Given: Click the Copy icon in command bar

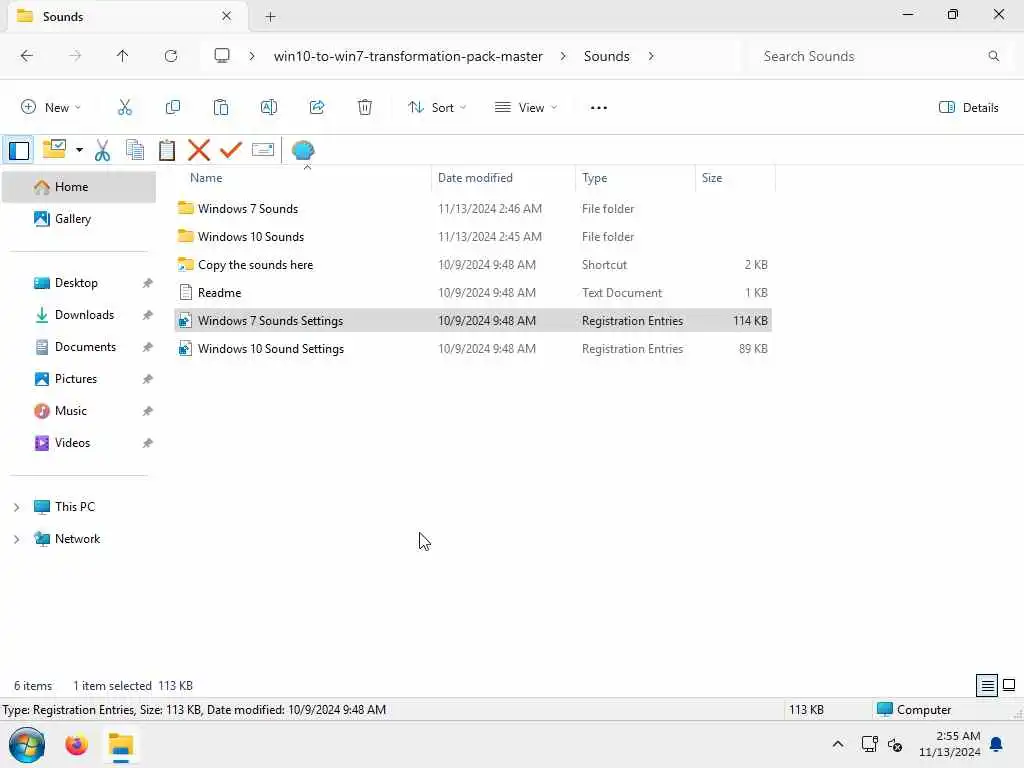Looking at the screenshot, I should (173, 108).
